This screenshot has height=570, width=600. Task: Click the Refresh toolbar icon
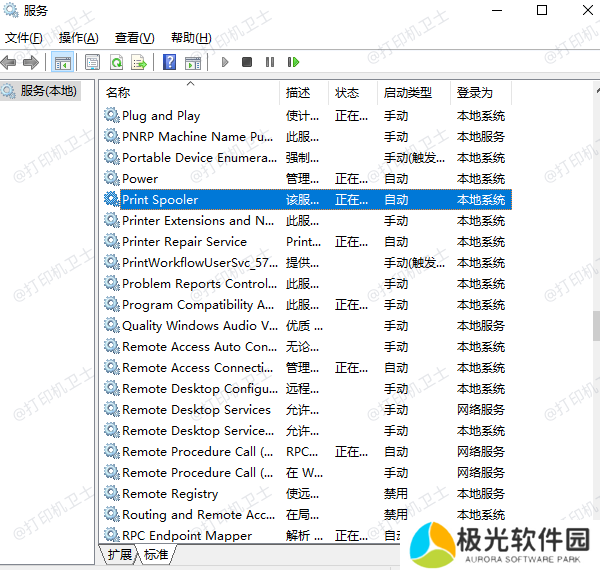[x=116, y=62]
